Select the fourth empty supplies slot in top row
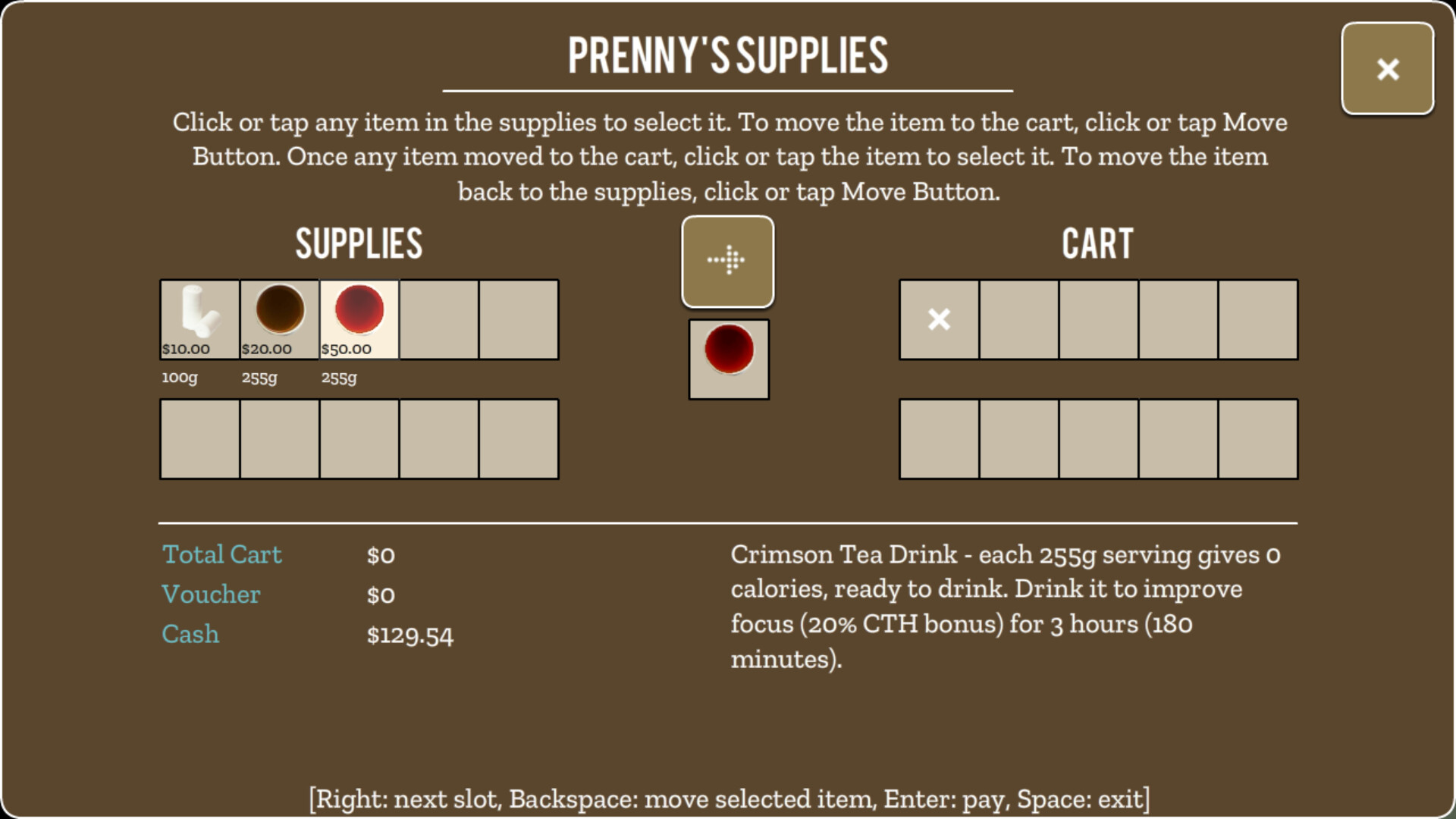The height and width of the screenshot is (819, 1456). coord(439,319)
